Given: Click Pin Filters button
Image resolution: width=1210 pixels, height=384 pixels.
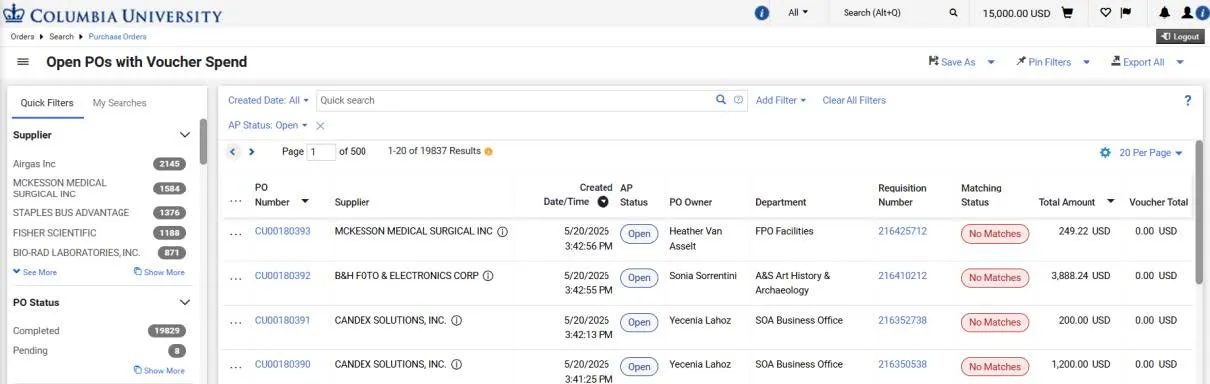Looking at the screenshot, I should (x=1044, y=62).
